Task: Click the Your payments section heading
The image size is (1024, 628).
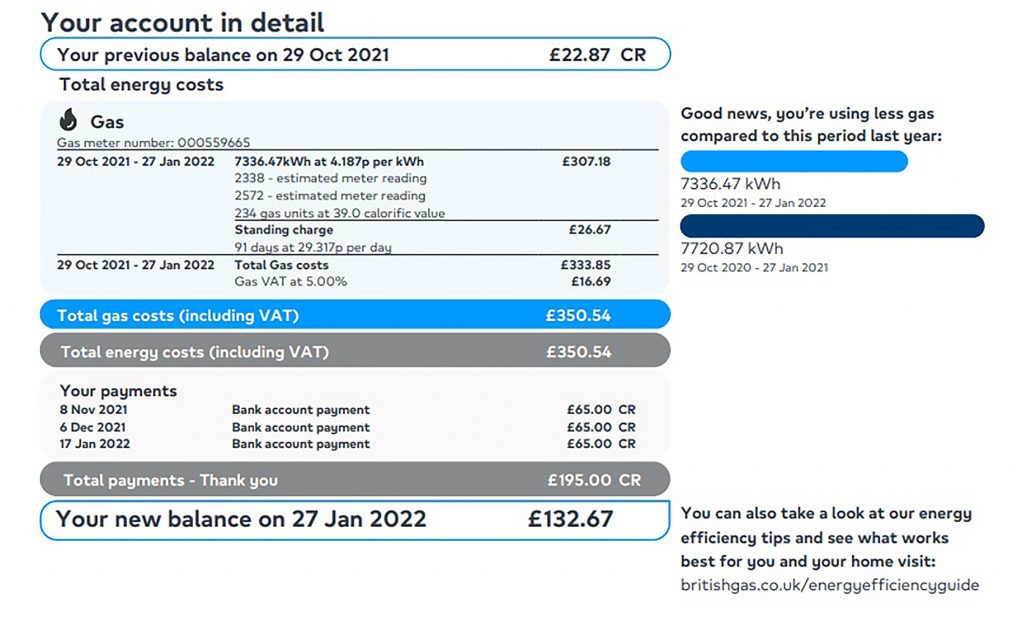Action: [x=118, y=391]
